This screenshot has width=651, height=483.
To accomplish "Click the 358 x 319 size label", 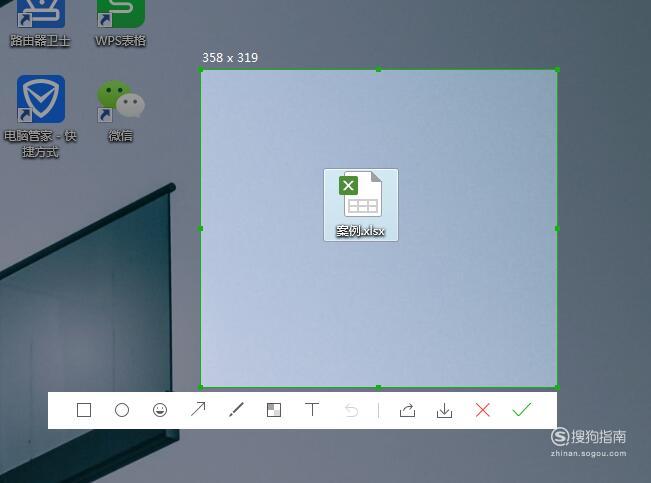I will (230, 58).
